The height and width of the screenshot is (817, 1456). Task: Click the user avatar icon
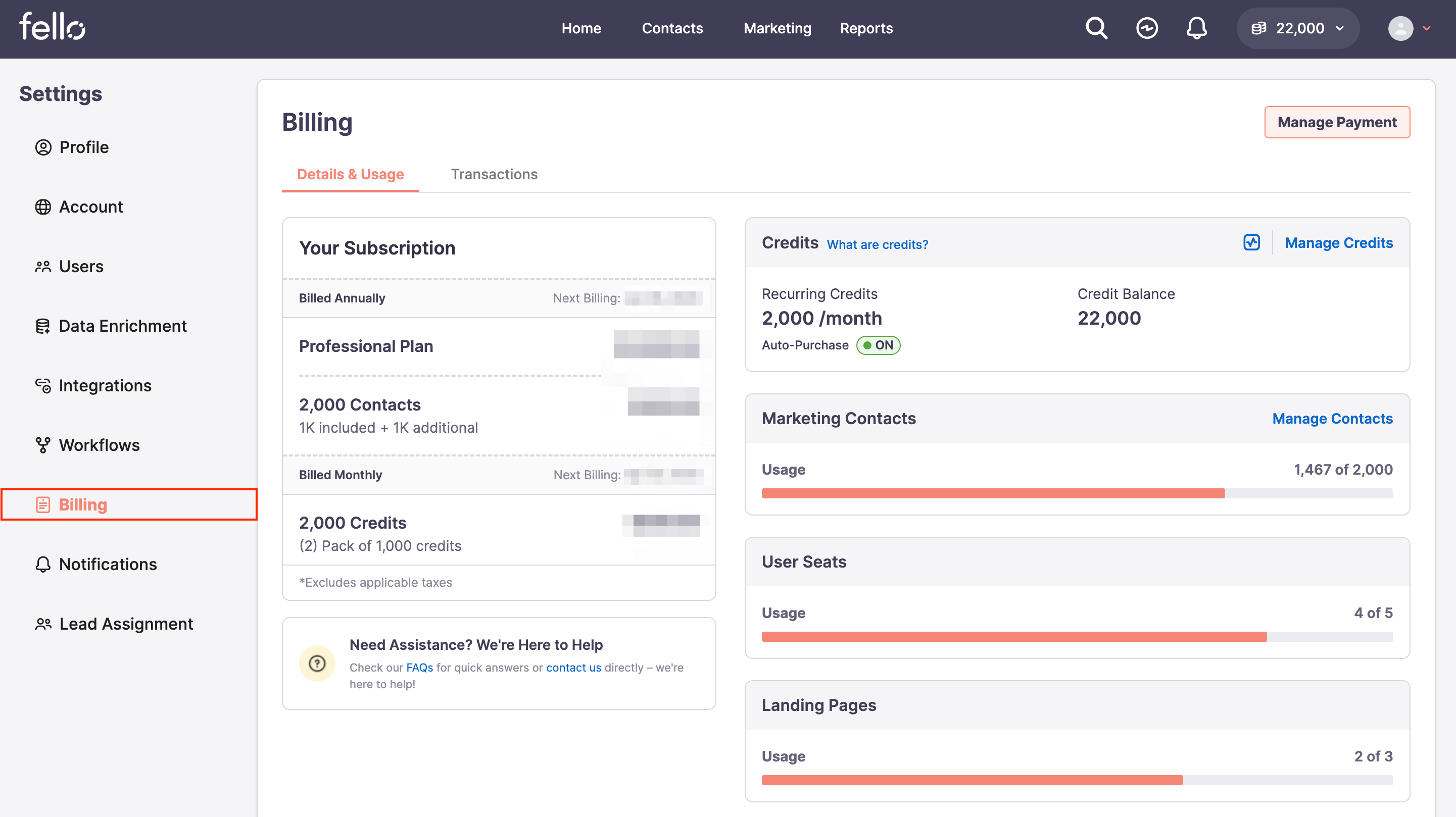(1400, 28)
